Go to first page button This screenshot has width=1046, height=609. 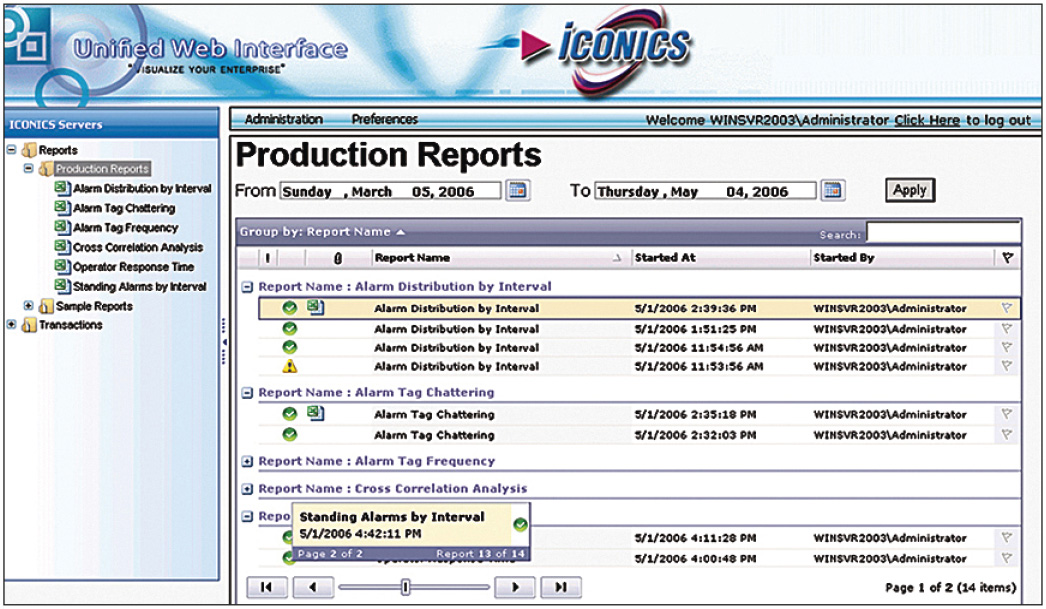(x=267, y=587)
